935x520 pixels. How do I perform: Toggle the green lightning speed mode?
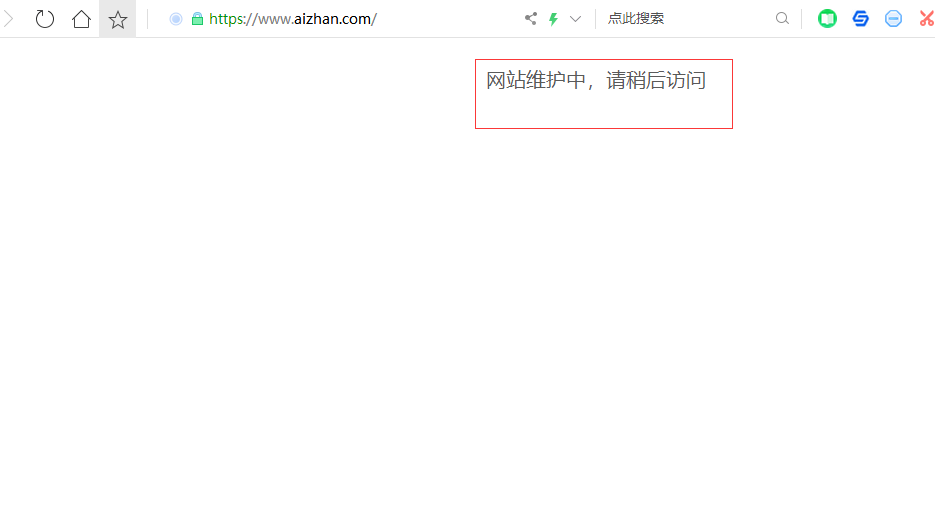click(553, 19)
